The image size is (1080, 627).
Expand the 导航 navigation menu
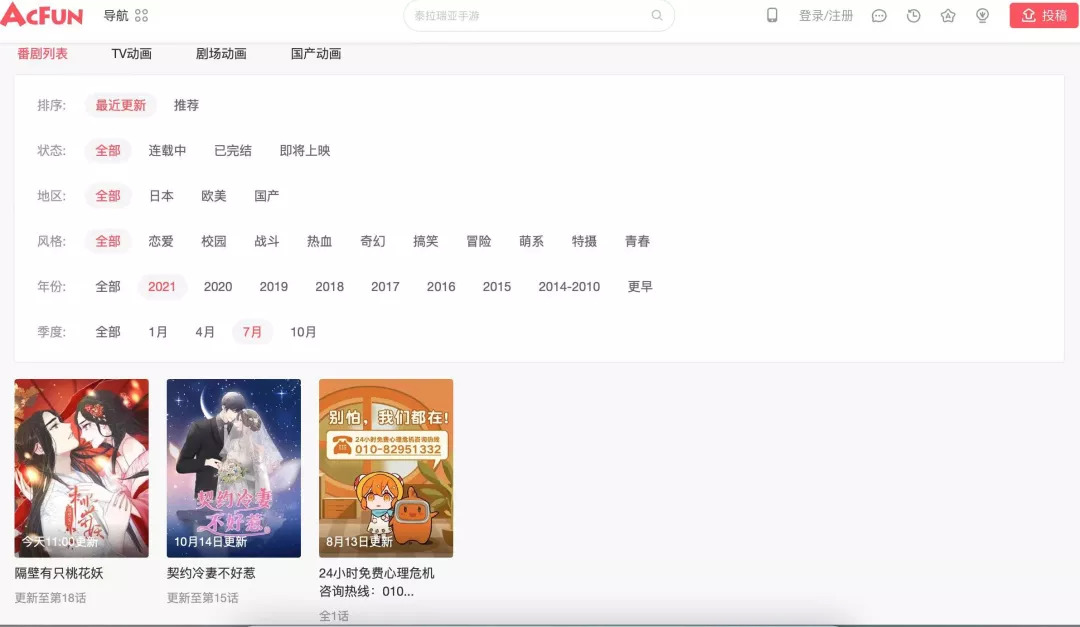coord(115,16)
